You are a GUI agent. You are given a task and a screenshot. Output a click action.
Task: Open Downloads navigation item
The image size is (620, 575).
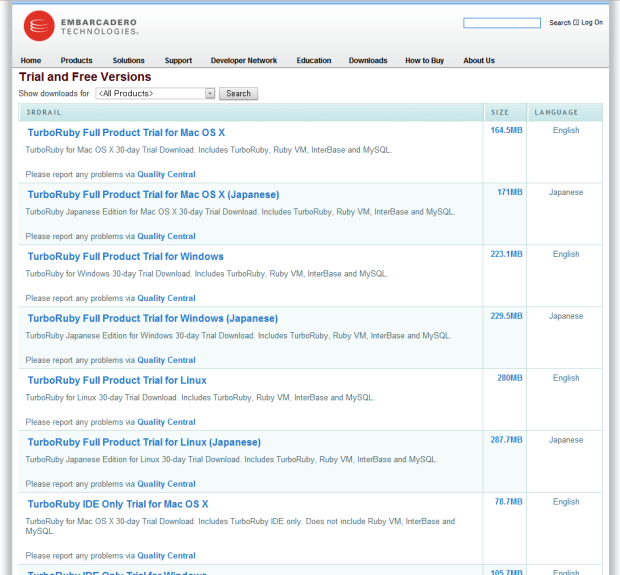point(368,61)
